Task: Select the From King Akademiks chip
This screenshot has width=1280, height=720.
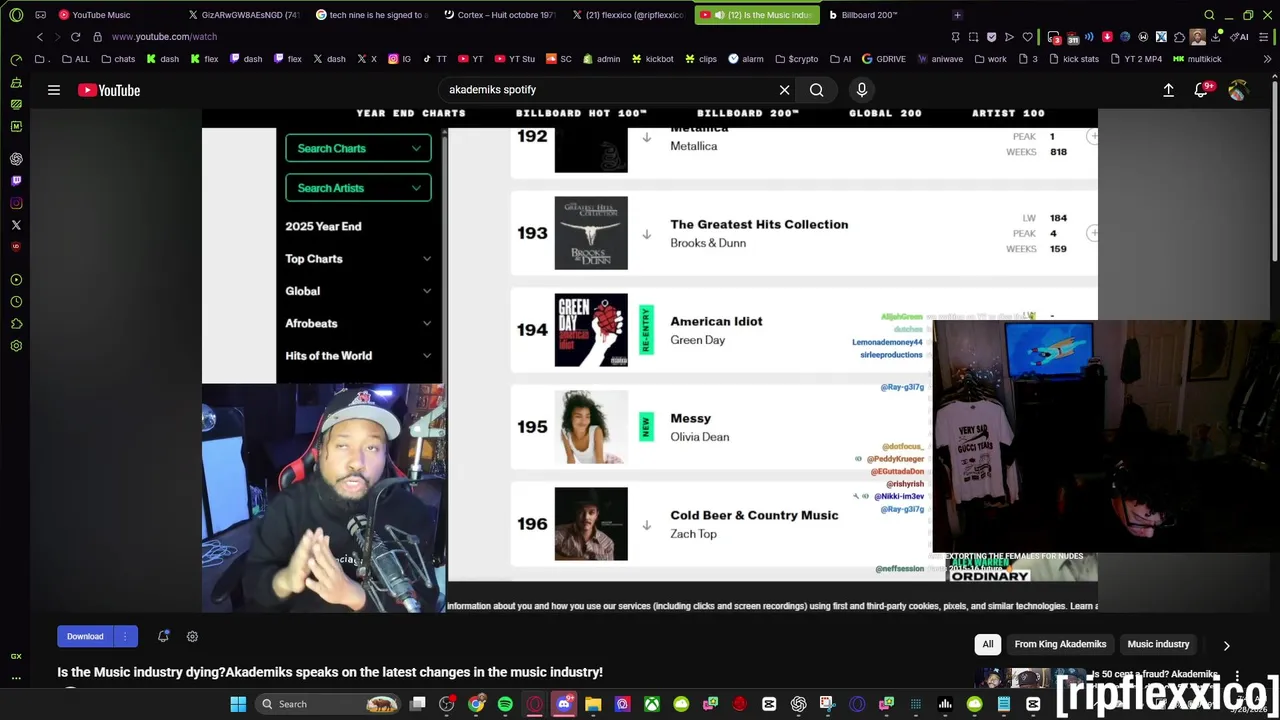Action: pyautogui.click(x=1060, y=644)
